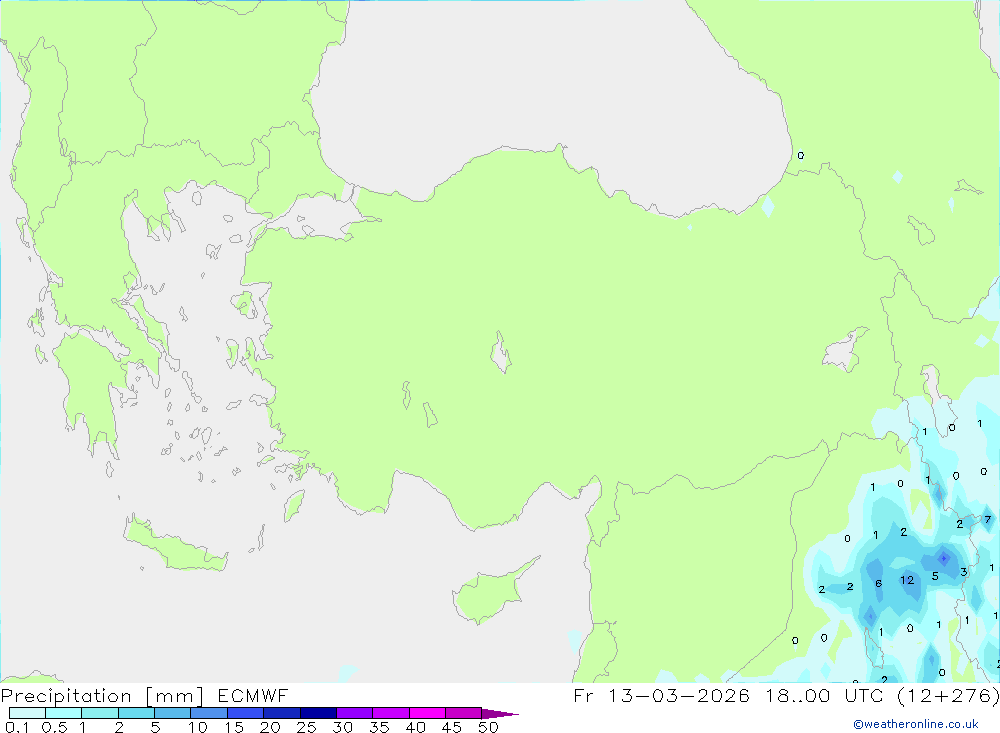This screenshot has width=1000, height=733.
Task: Click the 10–15 mm legend color swatch
Action: pos(209,713)
